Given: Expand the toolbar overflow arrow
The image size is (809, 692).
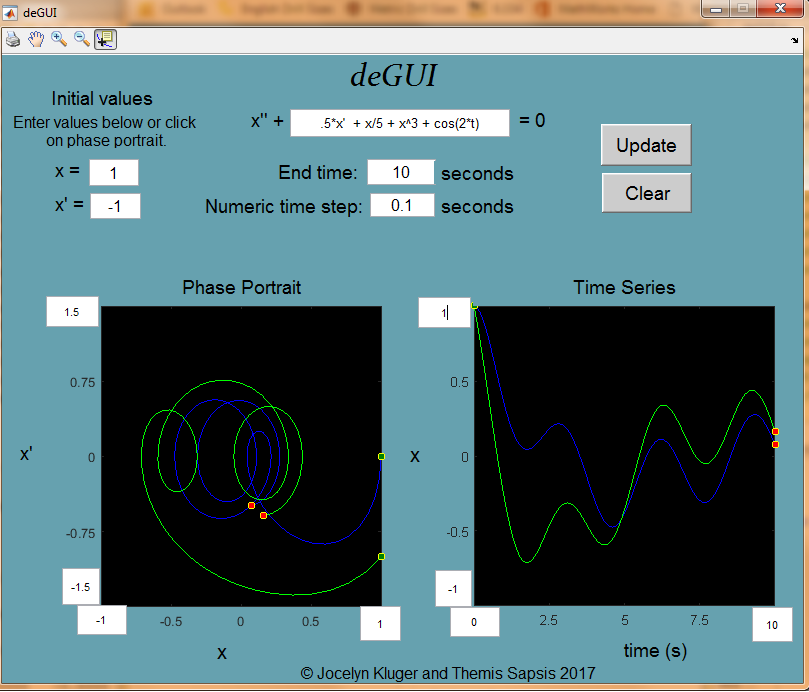Looking at the screenshot, I should [794, 41].
